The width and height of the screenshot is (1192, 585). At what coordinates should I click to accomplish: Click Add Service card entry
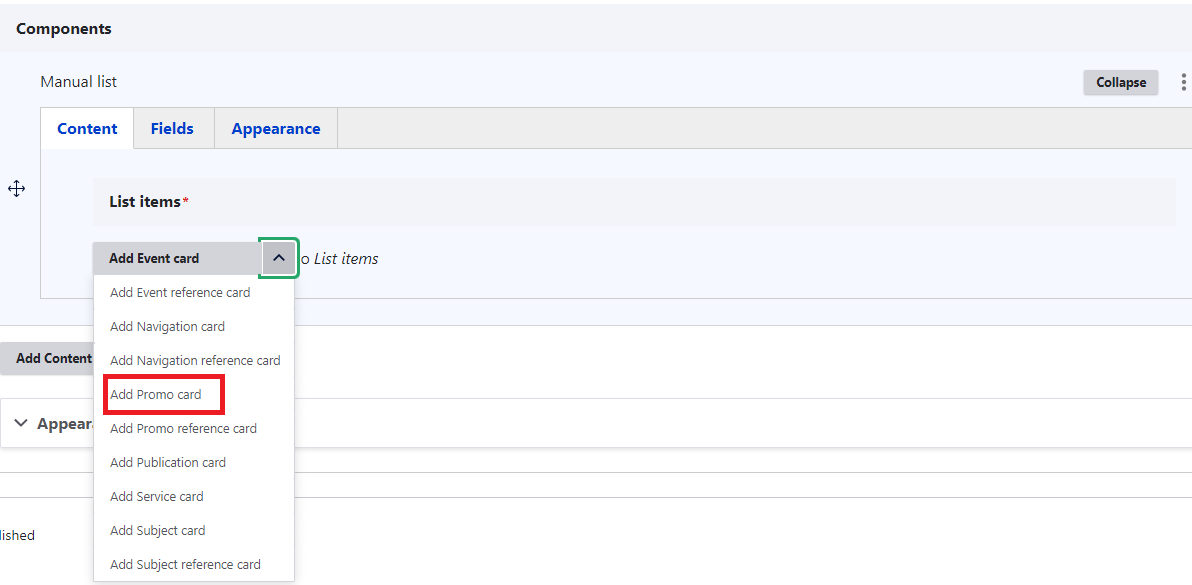click(157, 497)
